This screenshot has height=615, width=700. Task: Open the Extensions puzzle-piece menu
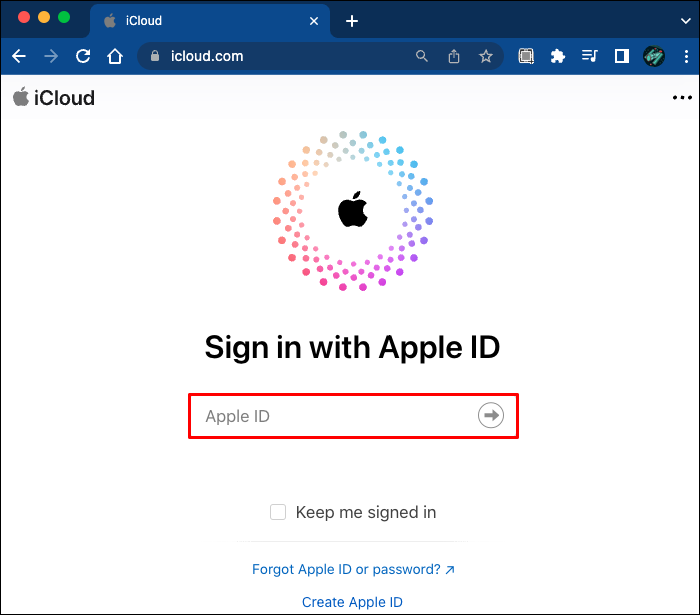click(558, 56)
